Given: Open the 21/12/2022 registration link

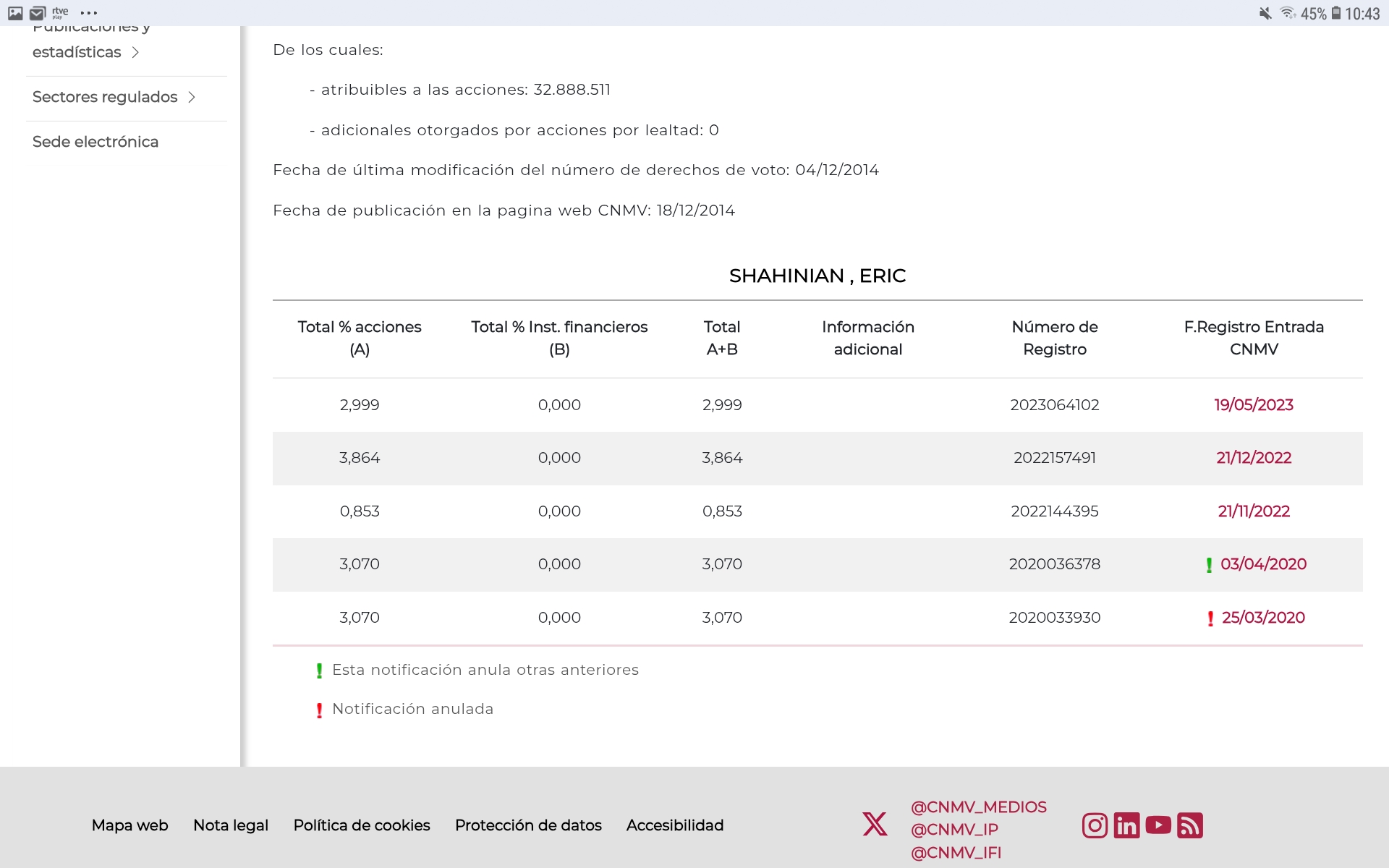Looking at the screenshot, I should 1254,458.
